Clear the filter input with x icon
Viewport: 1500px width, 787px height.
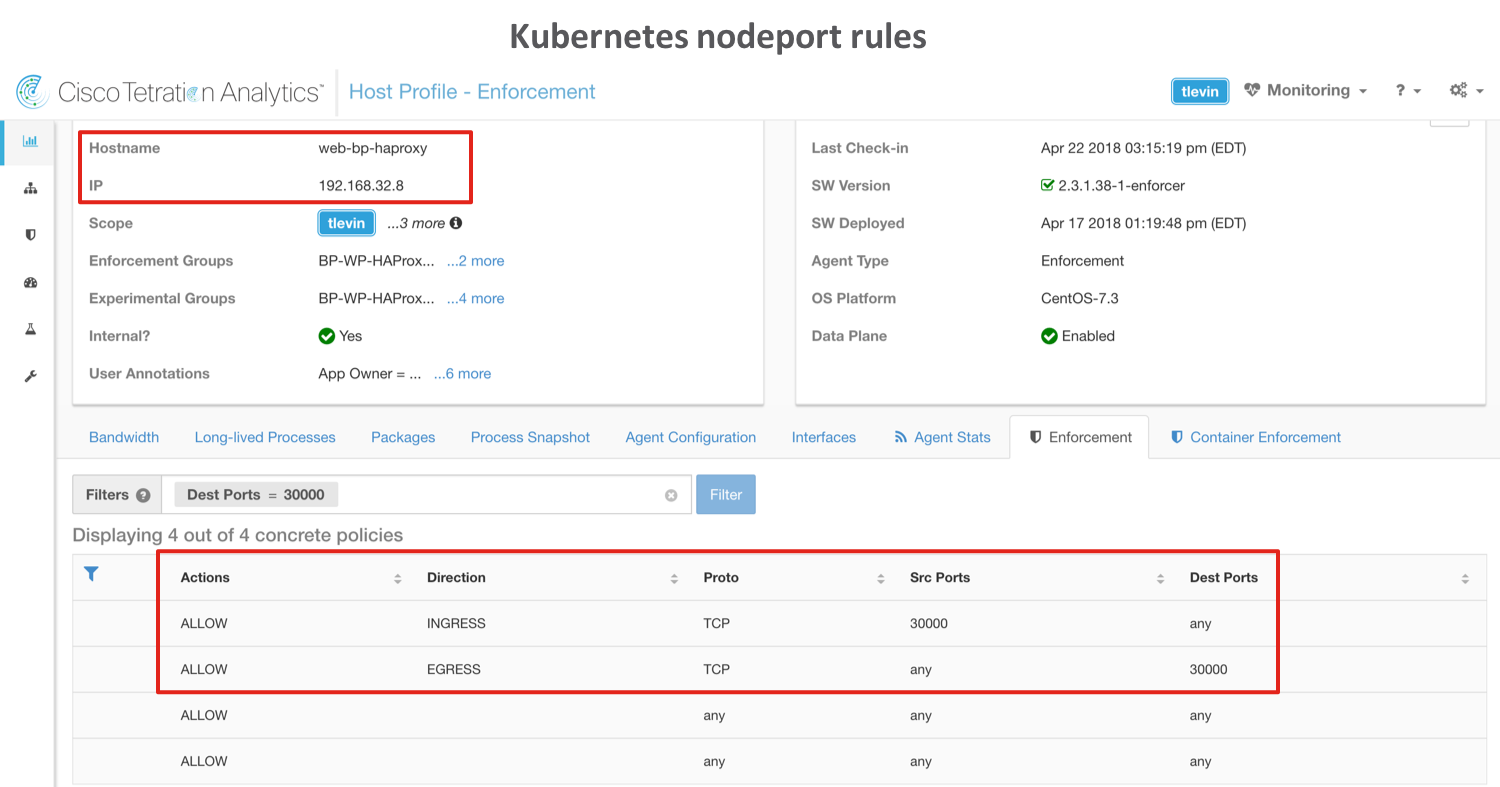[671, 495]
